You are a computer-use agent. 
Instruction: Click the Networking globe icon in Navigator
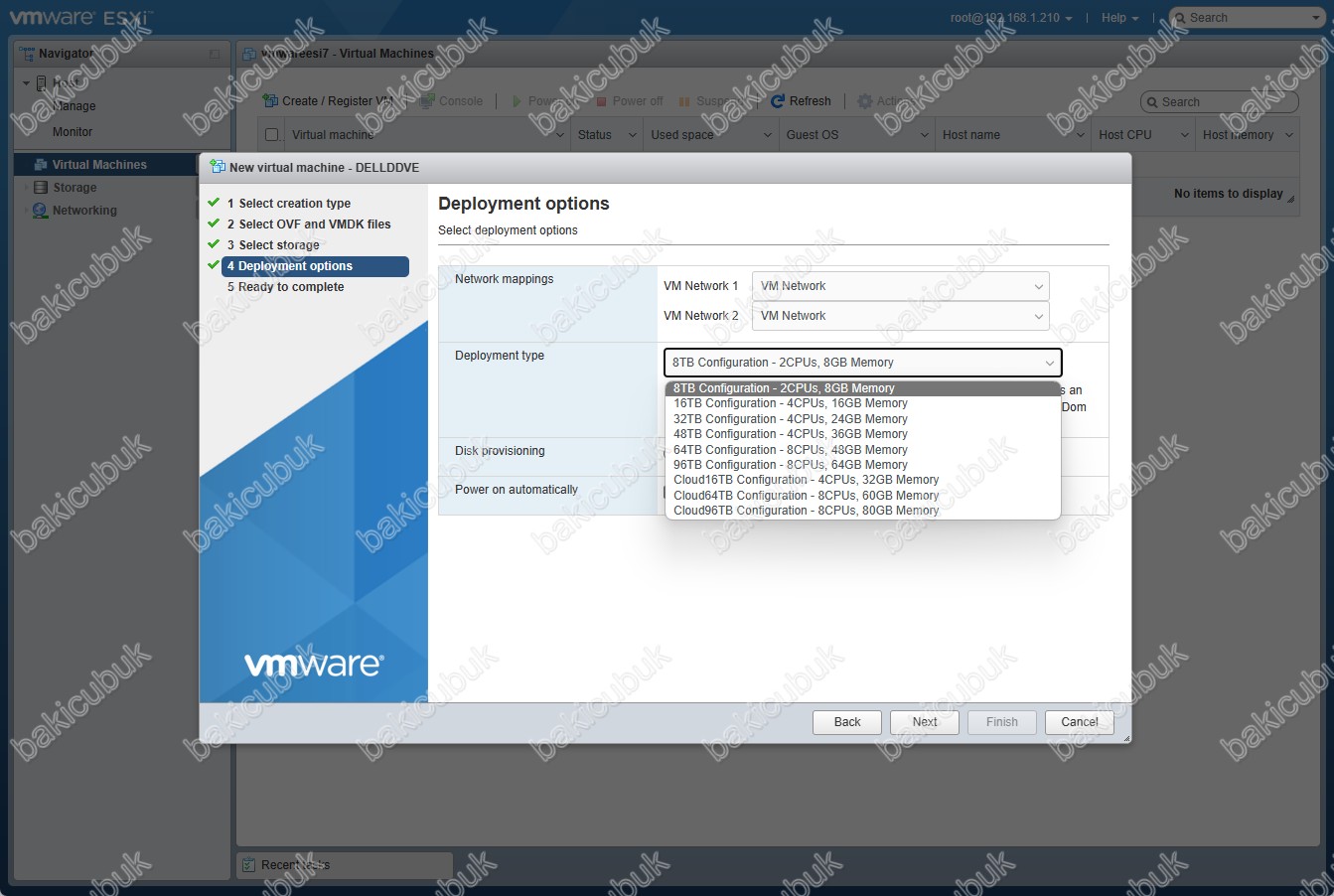41,211
